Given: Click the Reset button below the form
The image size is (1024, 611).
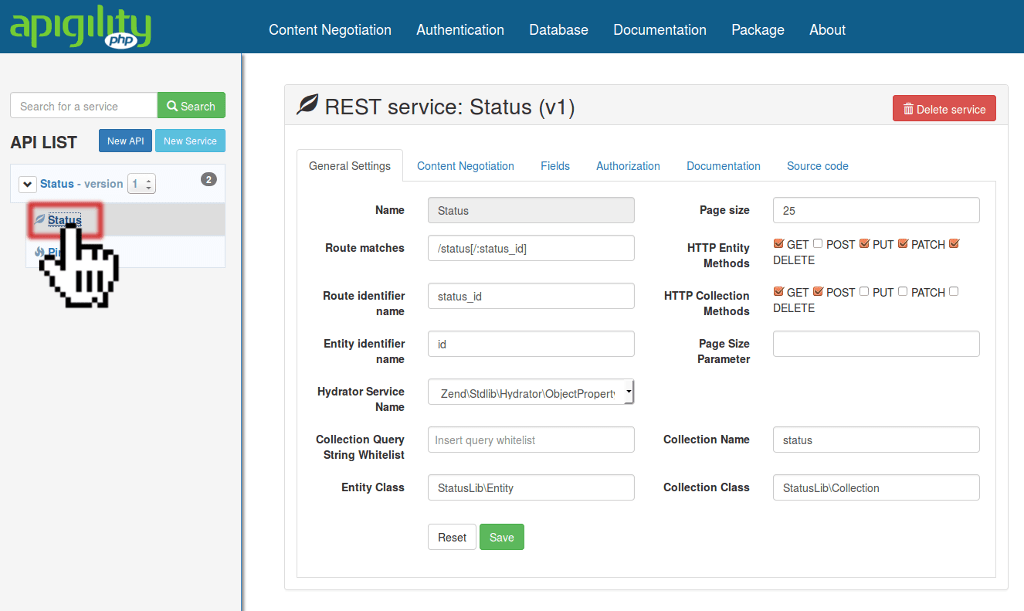Looking at the screenshot, I should (x=452, y=537).
